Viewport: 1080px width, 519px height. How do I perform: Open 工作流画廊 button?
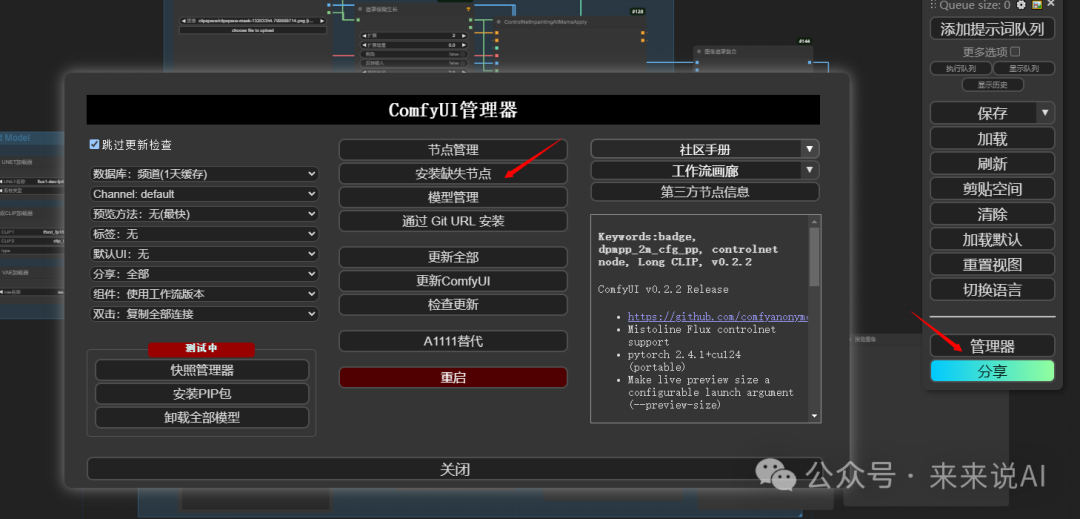tap(696, 170)
